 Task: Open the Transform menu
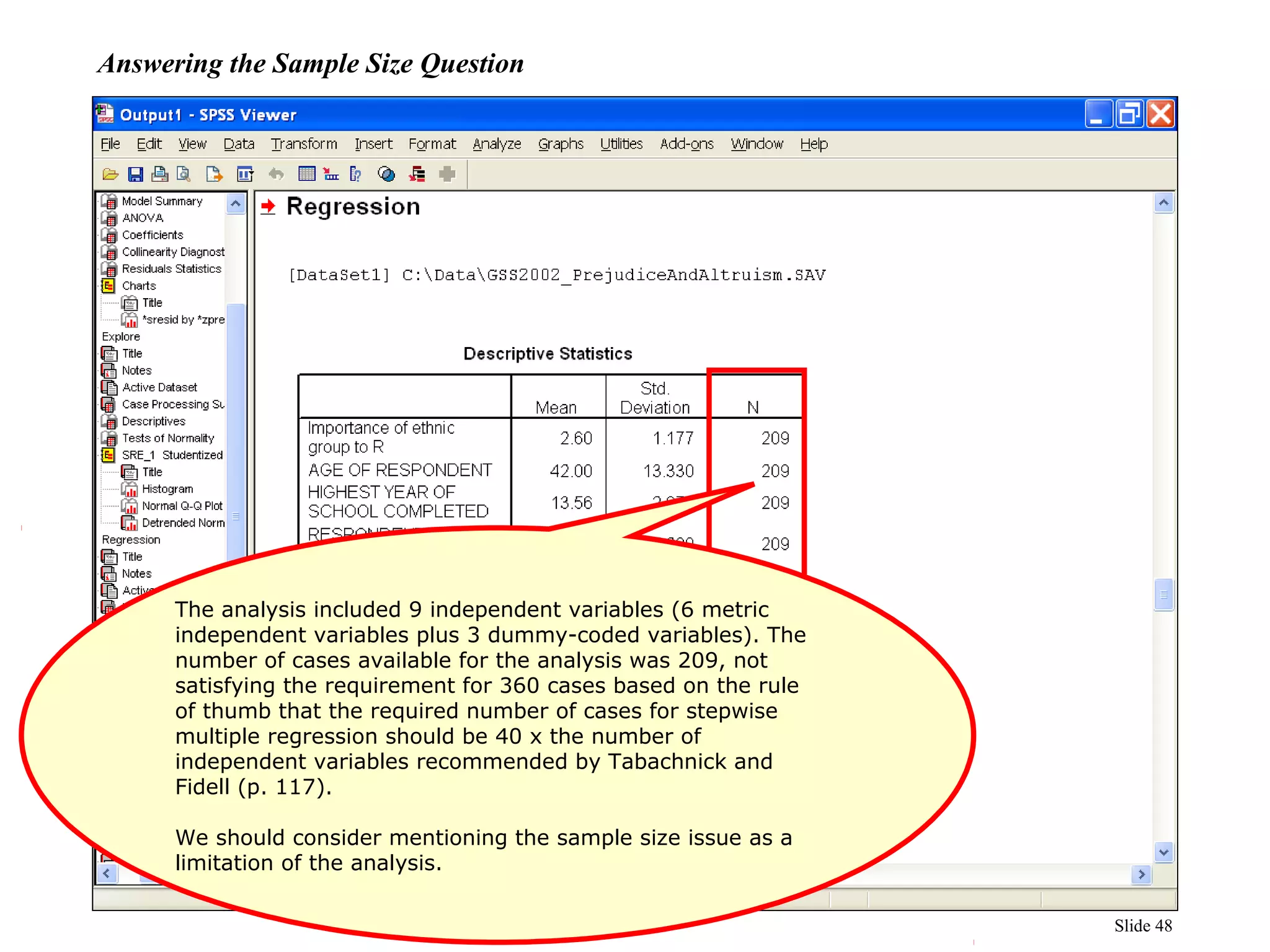[304, 144]
